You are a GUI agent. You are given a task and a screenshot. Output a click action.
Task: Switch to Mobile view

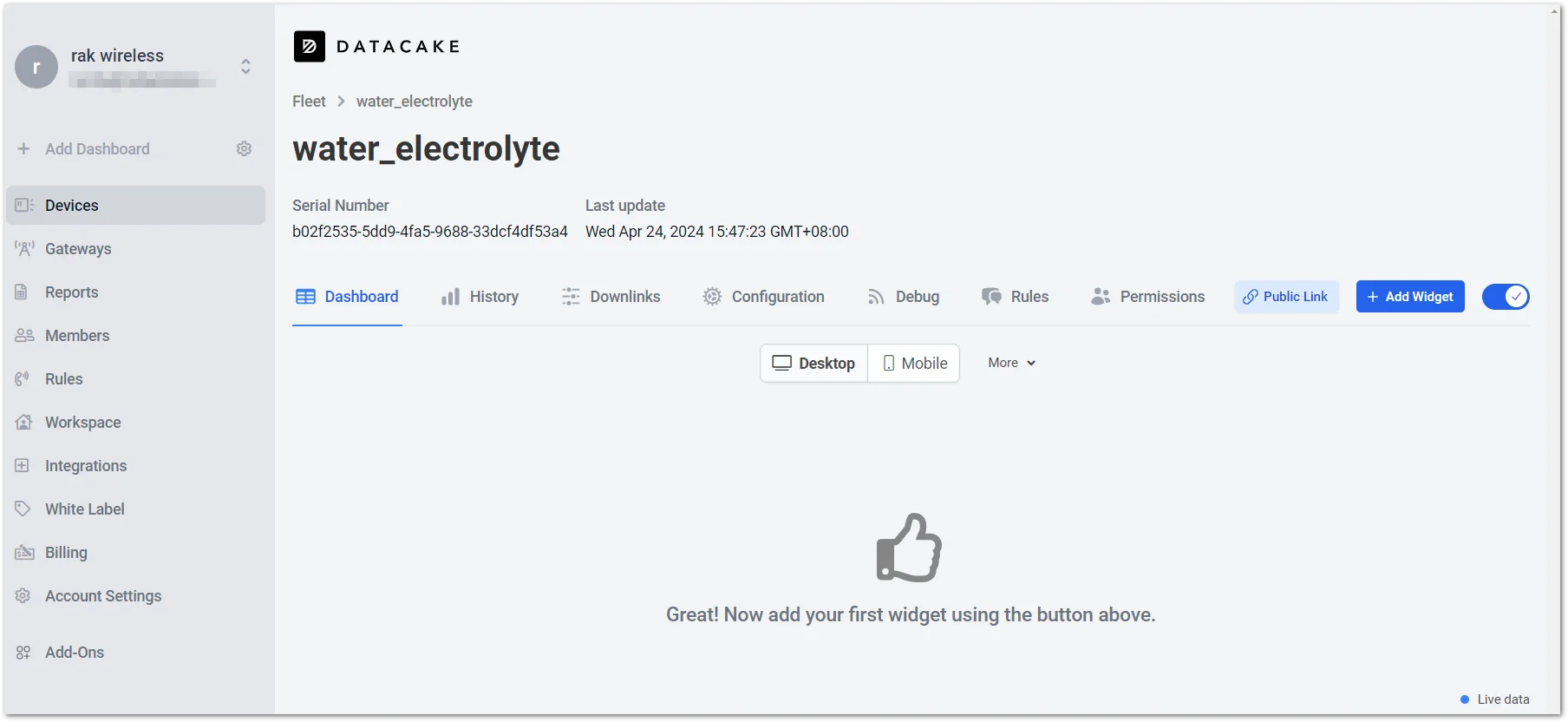pyautogui.click(x=914, y=364)
